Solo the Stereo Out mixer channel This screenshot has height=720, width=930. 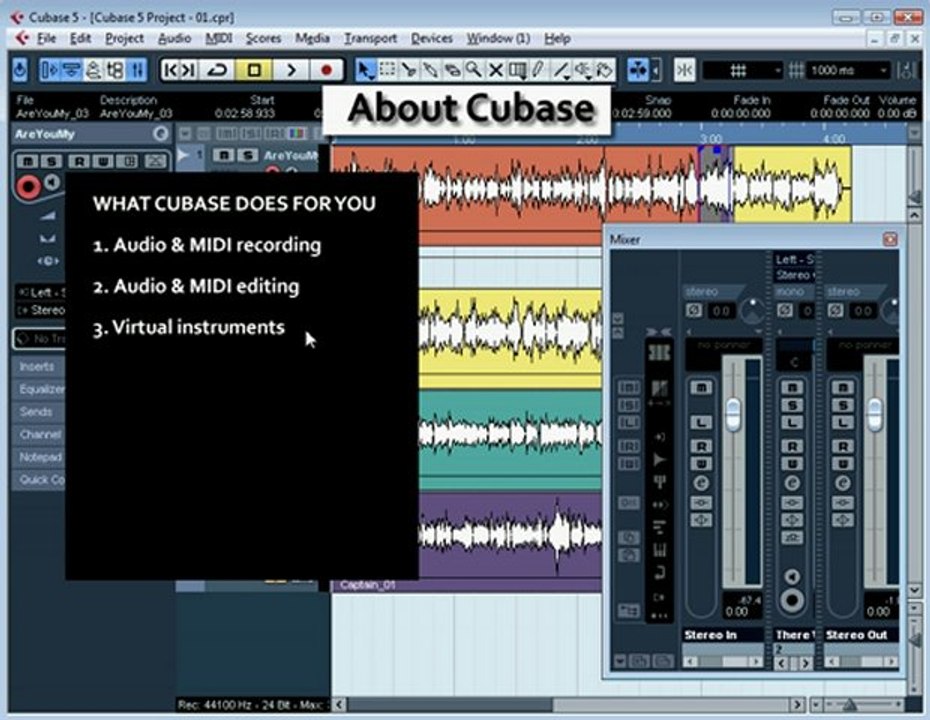(x=843, y=406)
